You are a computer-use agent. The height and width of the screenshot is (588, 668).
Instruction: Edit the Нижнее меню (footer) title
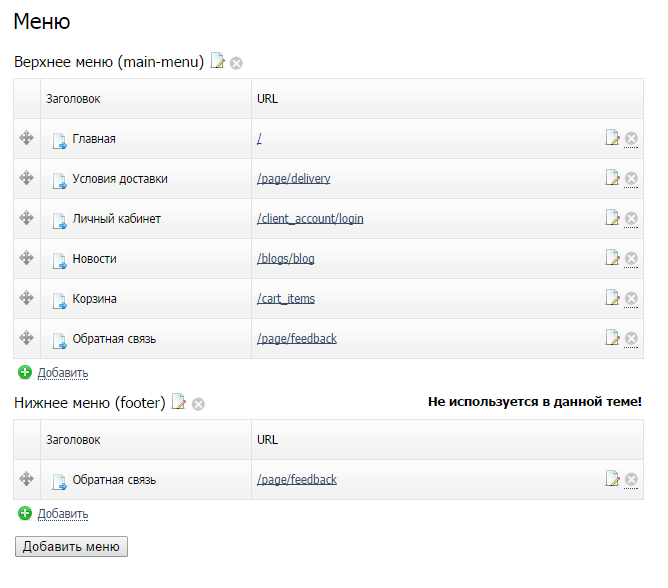click(x=179, y=401)
